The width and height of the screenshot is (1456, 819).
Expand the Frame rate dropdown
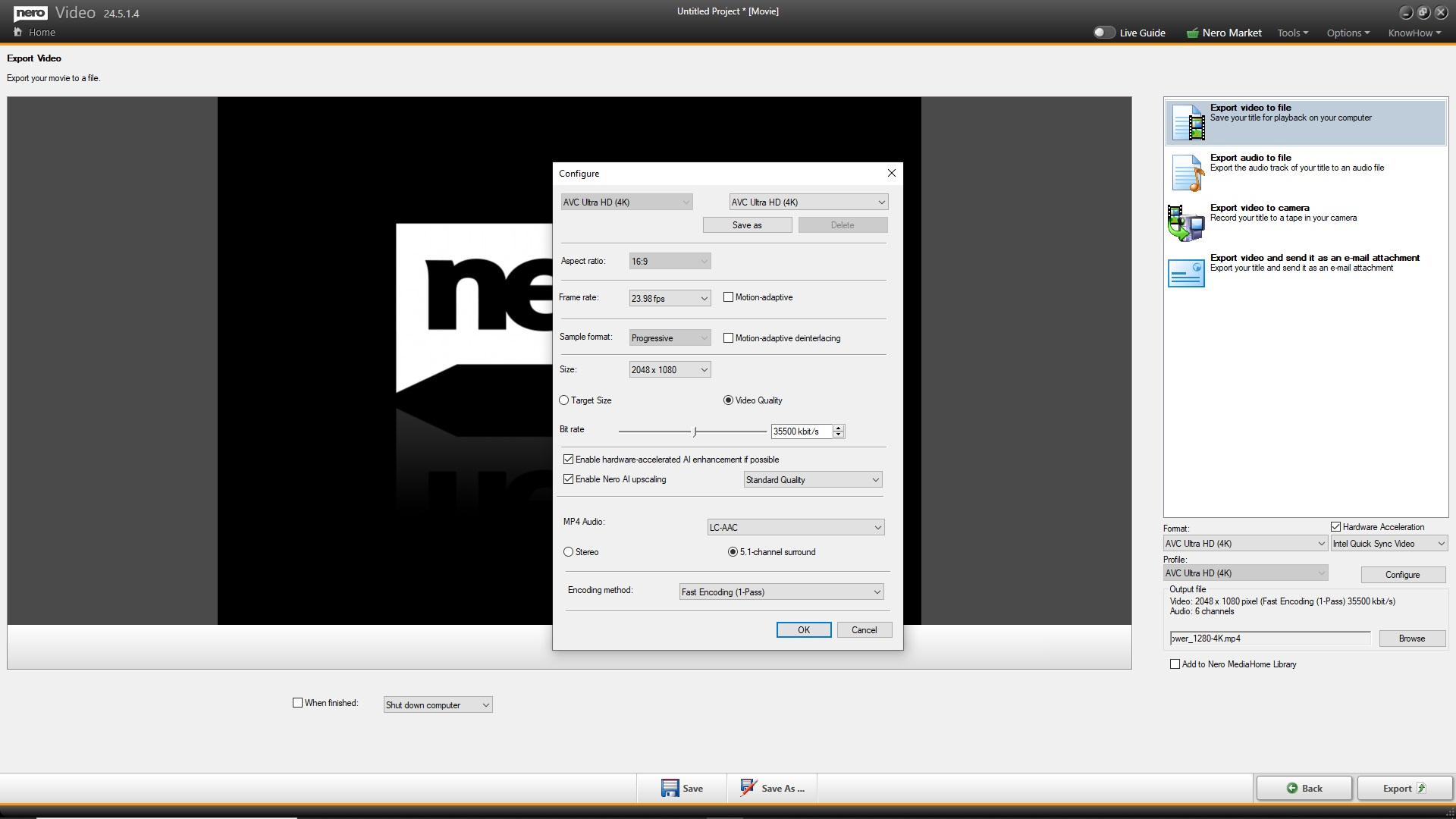click(670, 298)
